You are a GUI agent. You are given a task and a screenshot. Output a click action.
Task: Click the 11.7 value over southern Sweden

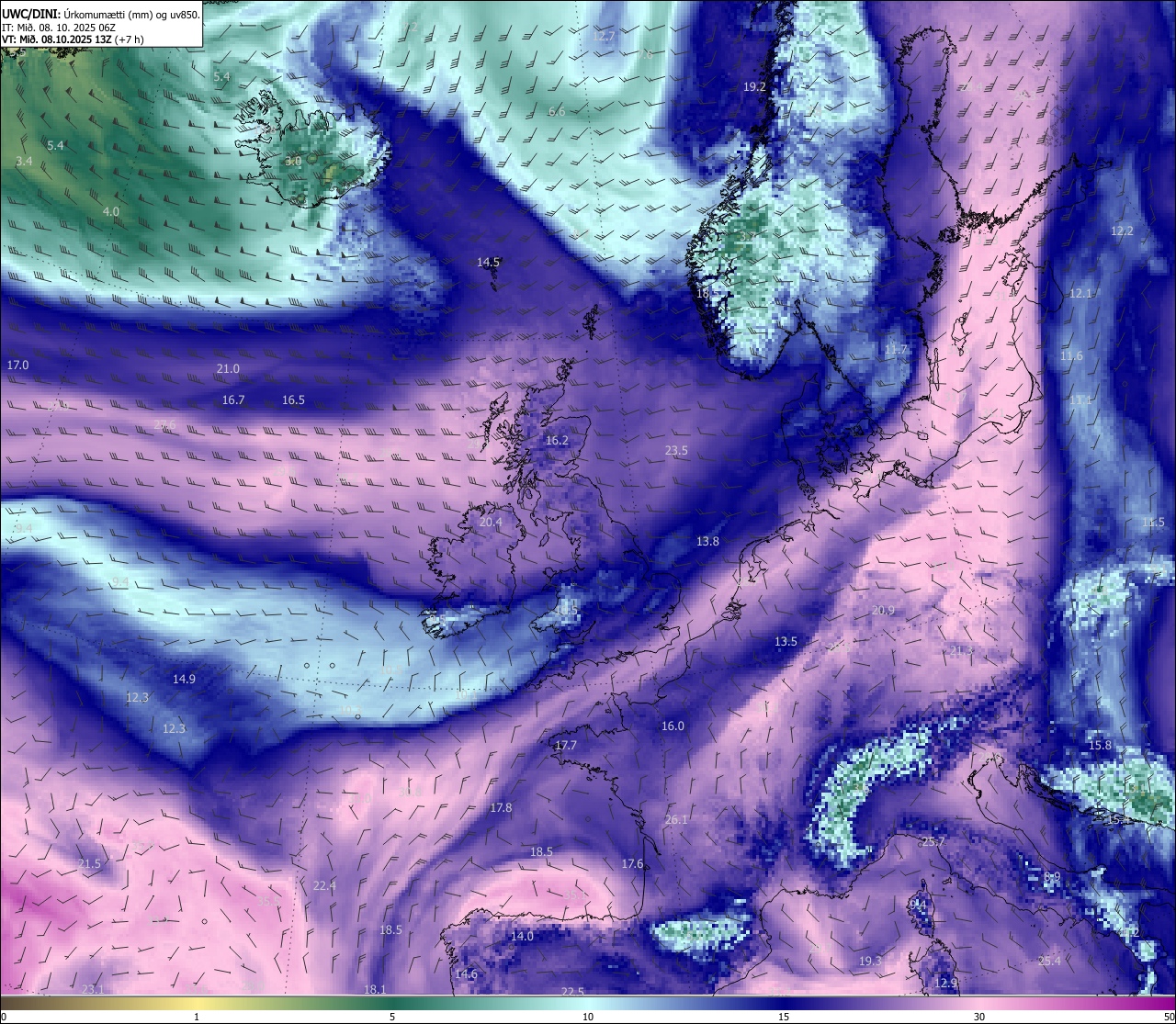(896, 350)
